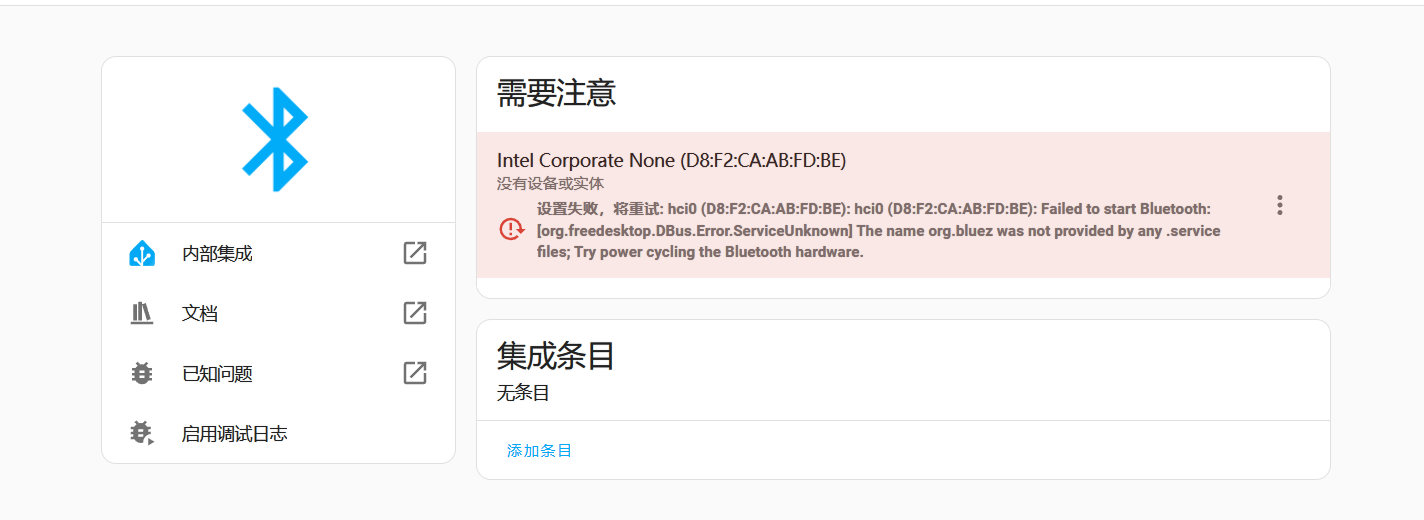Click the bug icon beside 已知问题
The image size is (1424, 520).
(x=142, y=374)
